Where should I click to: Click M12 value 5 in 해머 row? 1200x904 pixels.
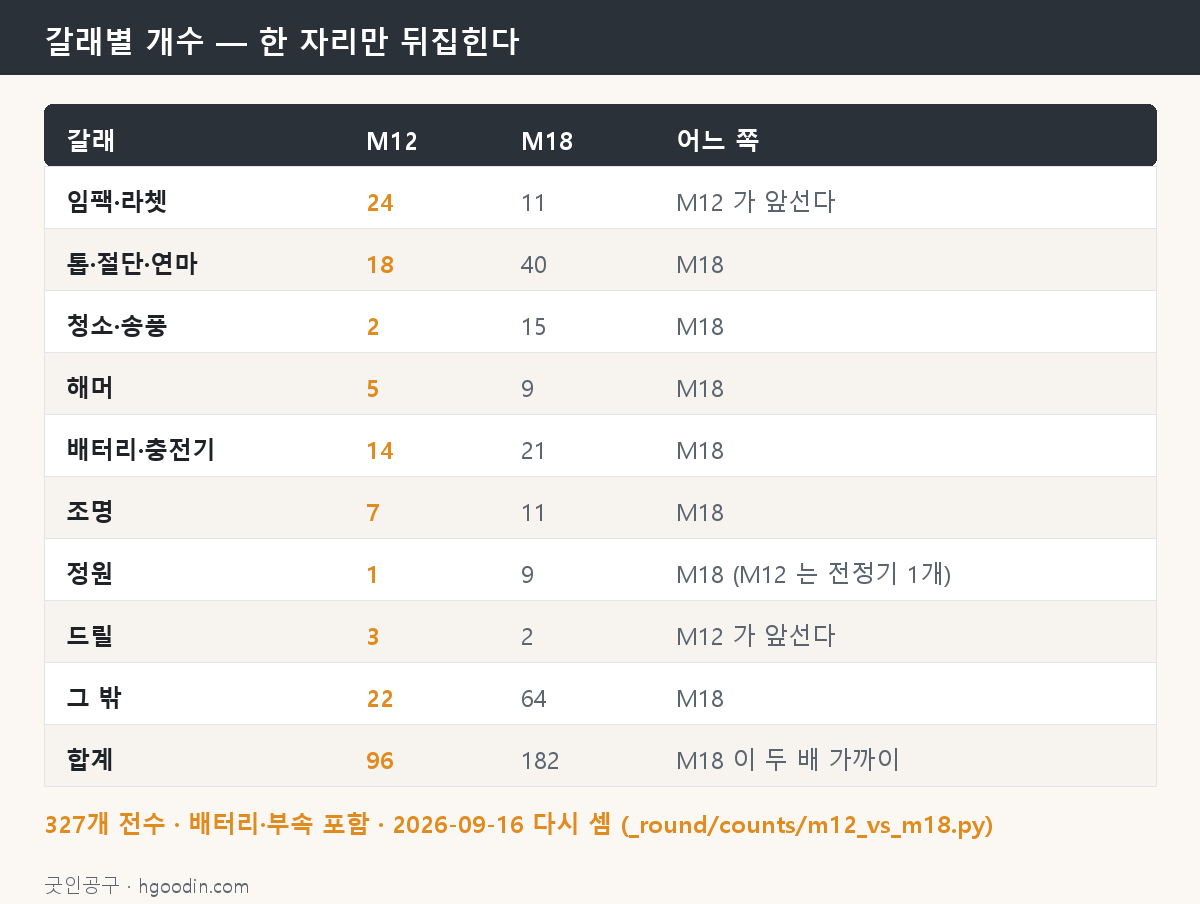tap(373, 389)
